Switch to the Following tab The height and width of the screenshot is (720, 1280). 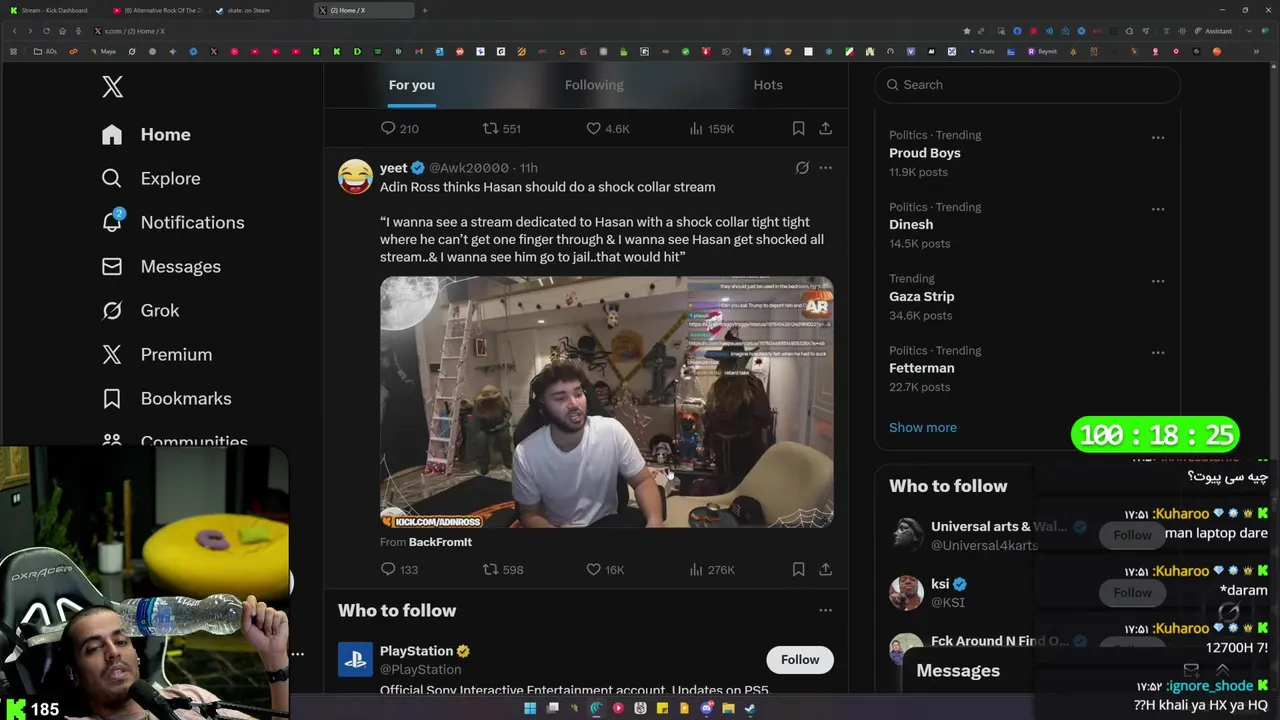[594, 85]
